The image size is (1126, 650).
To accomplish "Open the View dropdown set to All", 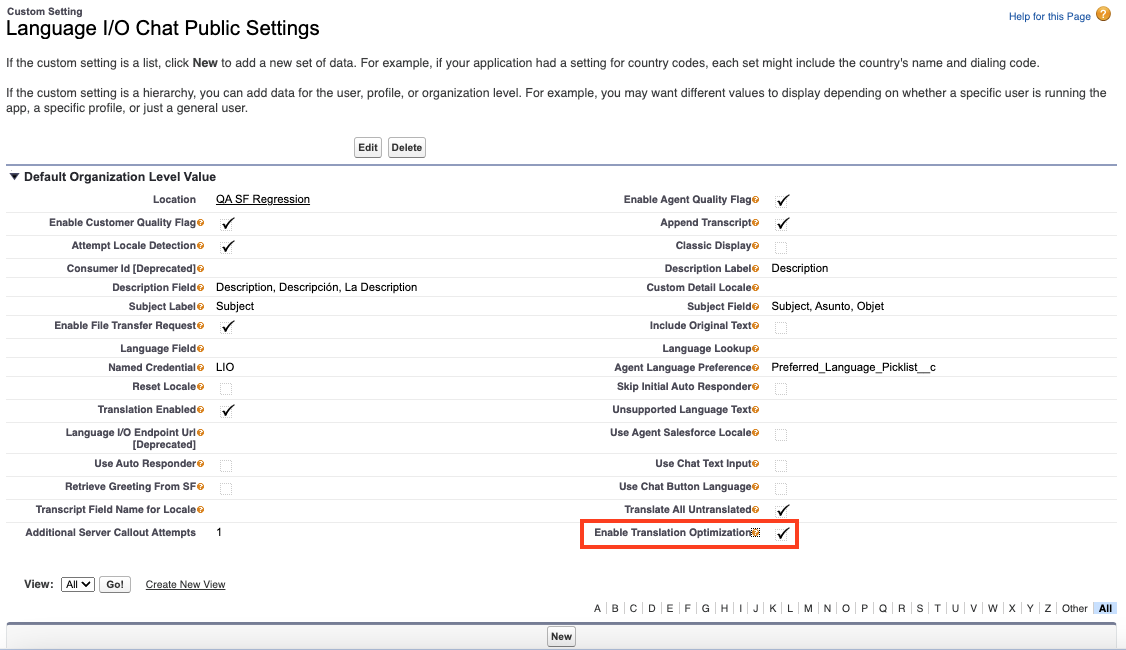I will pos(77,584).
